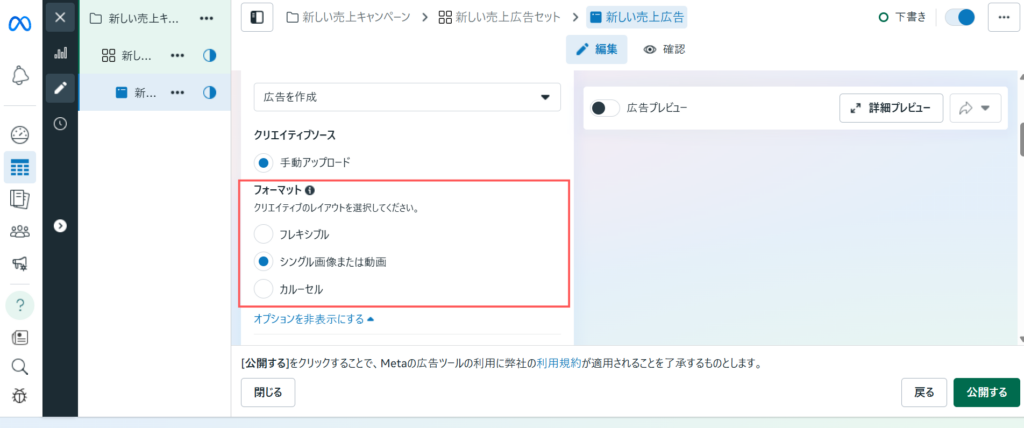Open the 利用規約 link
This screenshot has width=1024, height=428.
pyautogui.click(x=555, y=363)
